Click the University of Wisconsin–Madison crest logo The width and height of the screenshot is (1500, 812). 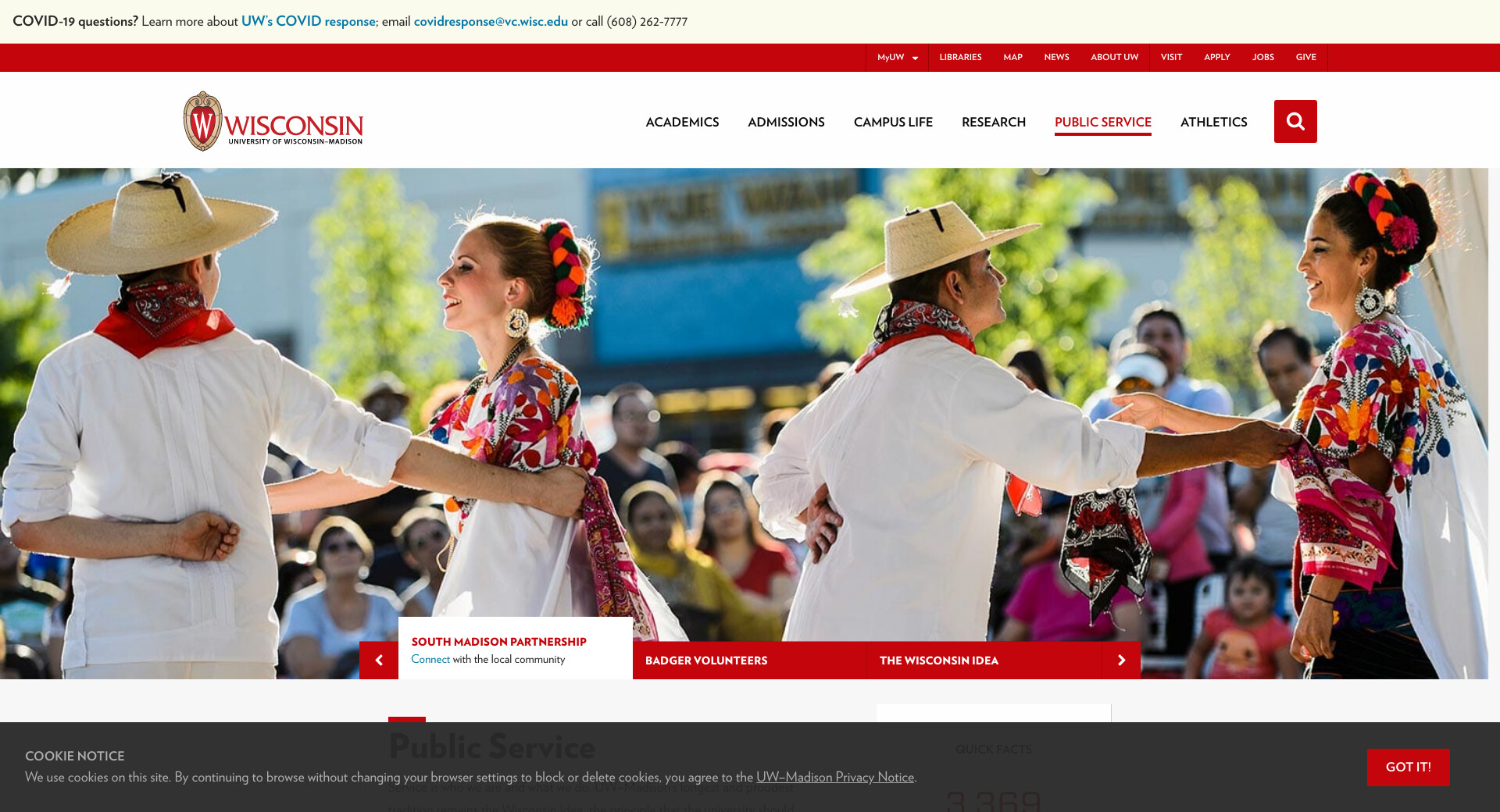pyautogui.click(x=273, y=121)
